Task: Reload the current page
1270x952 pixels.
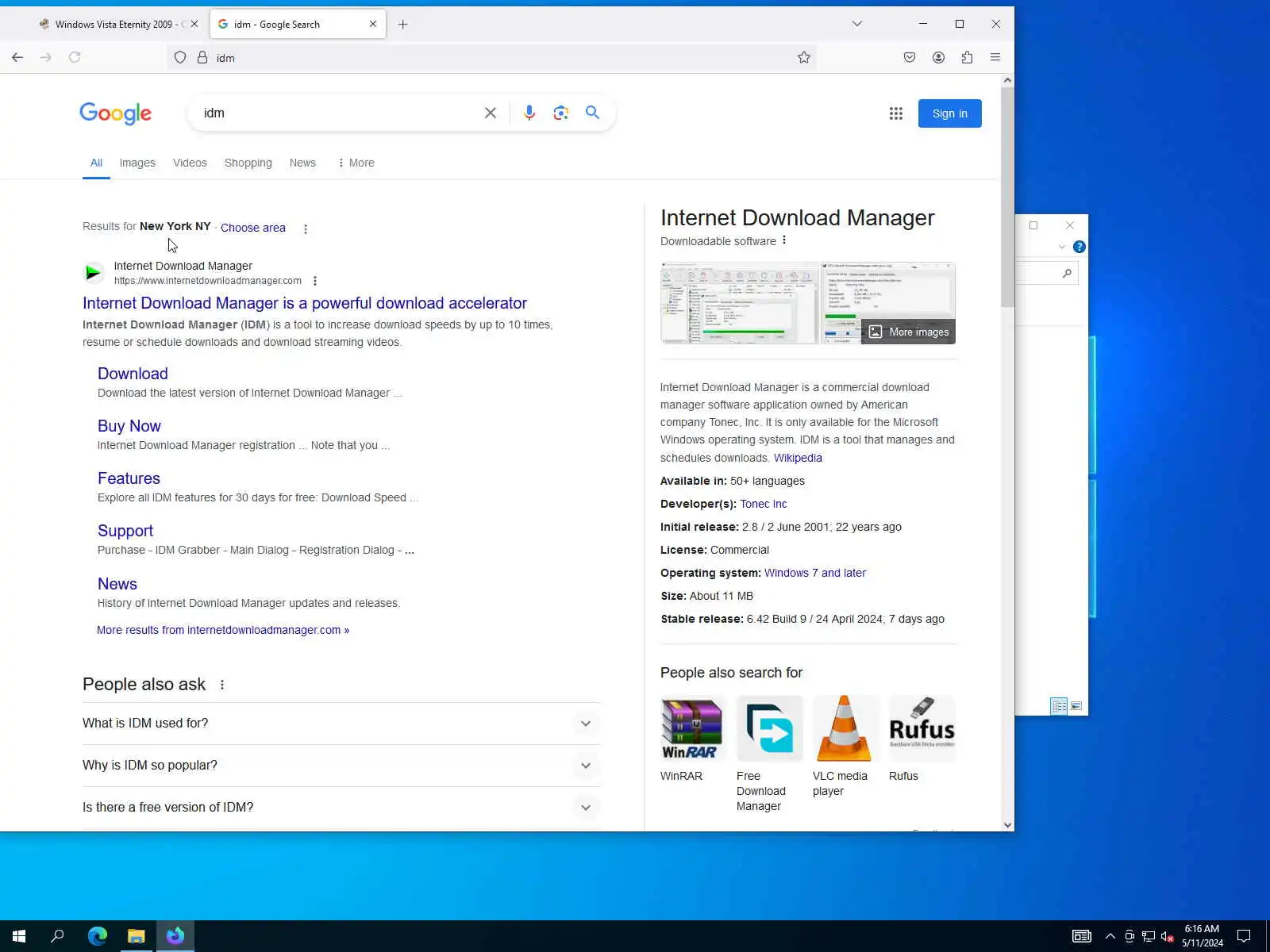Action: tap(75, 57)
